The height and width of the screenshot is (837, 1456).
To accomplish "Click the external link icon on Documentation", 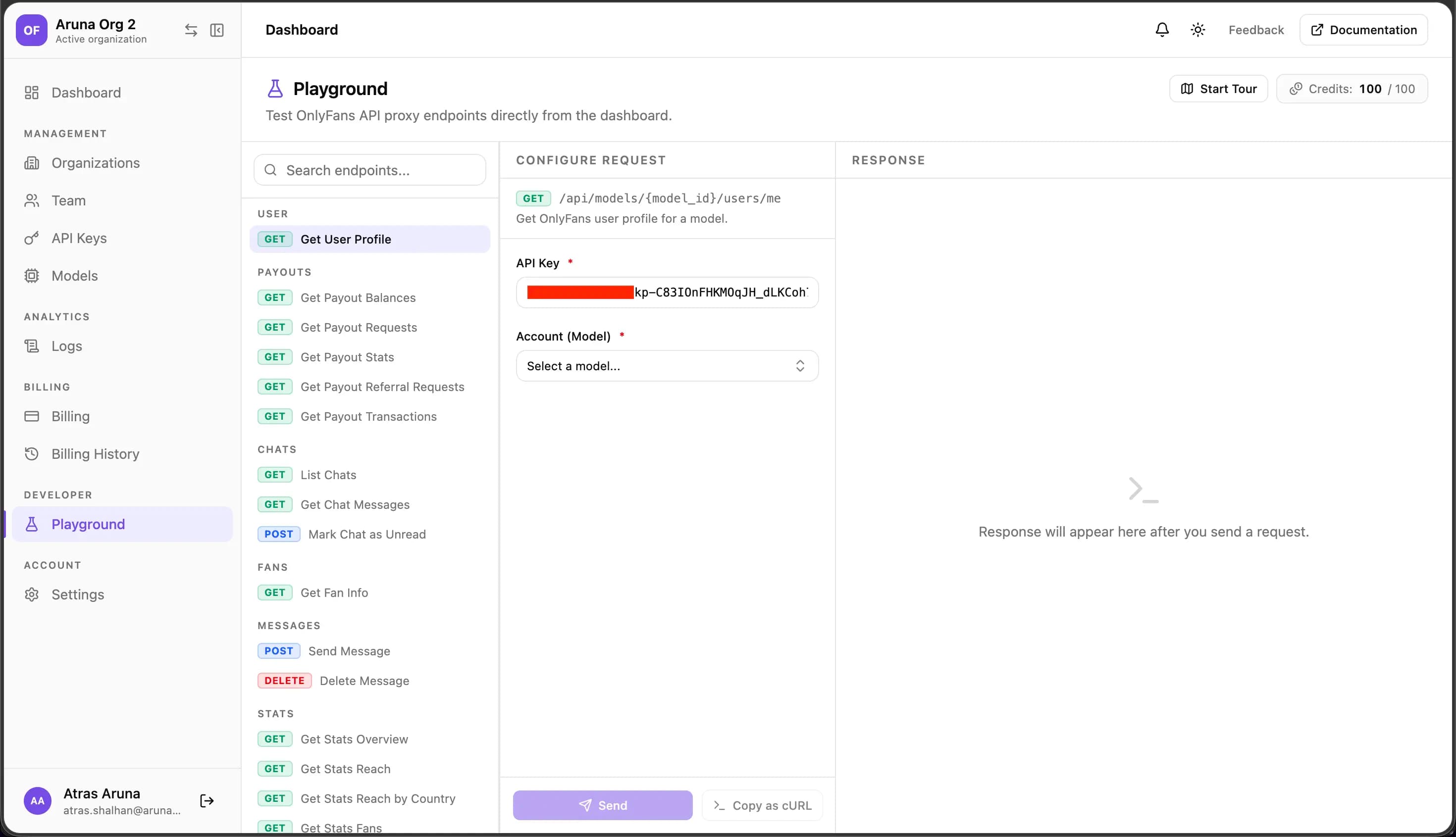I will pyautogui.click(x=1317, y=30).
